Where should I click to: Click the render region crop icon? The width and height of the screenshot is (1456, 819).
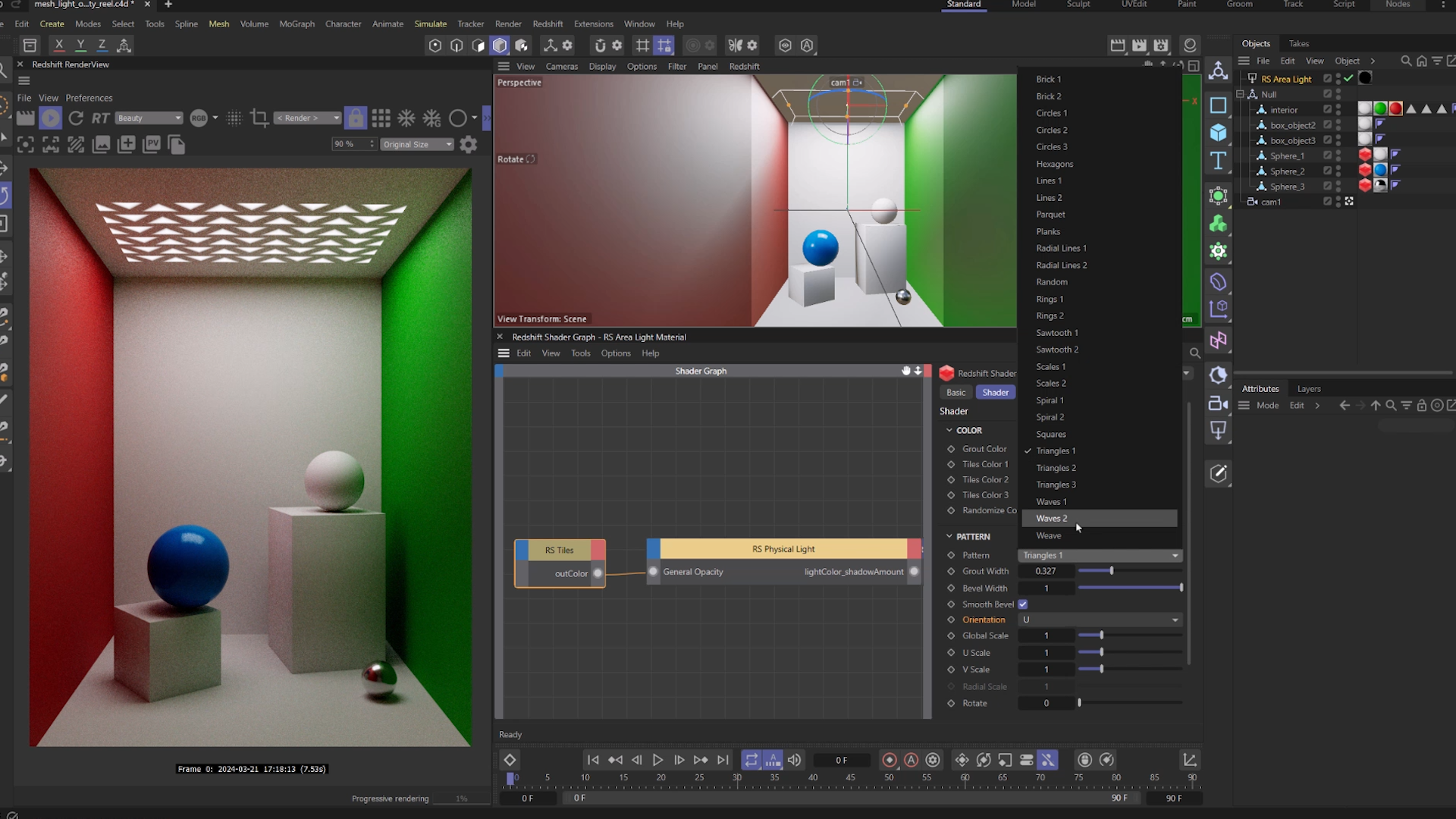tap(259, 118)
